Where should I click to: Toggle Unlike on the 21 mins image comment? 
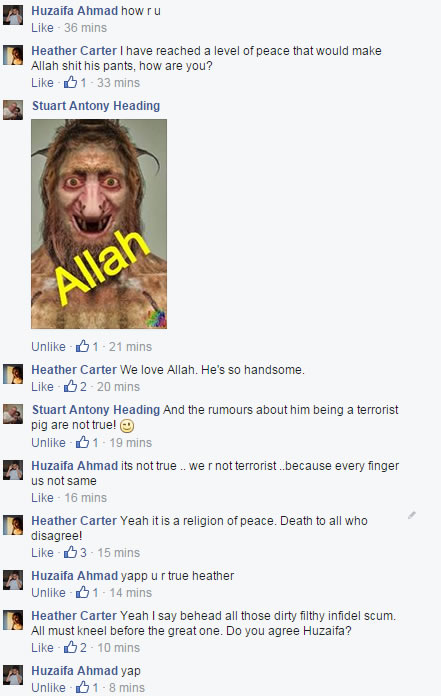coord(48,347)
